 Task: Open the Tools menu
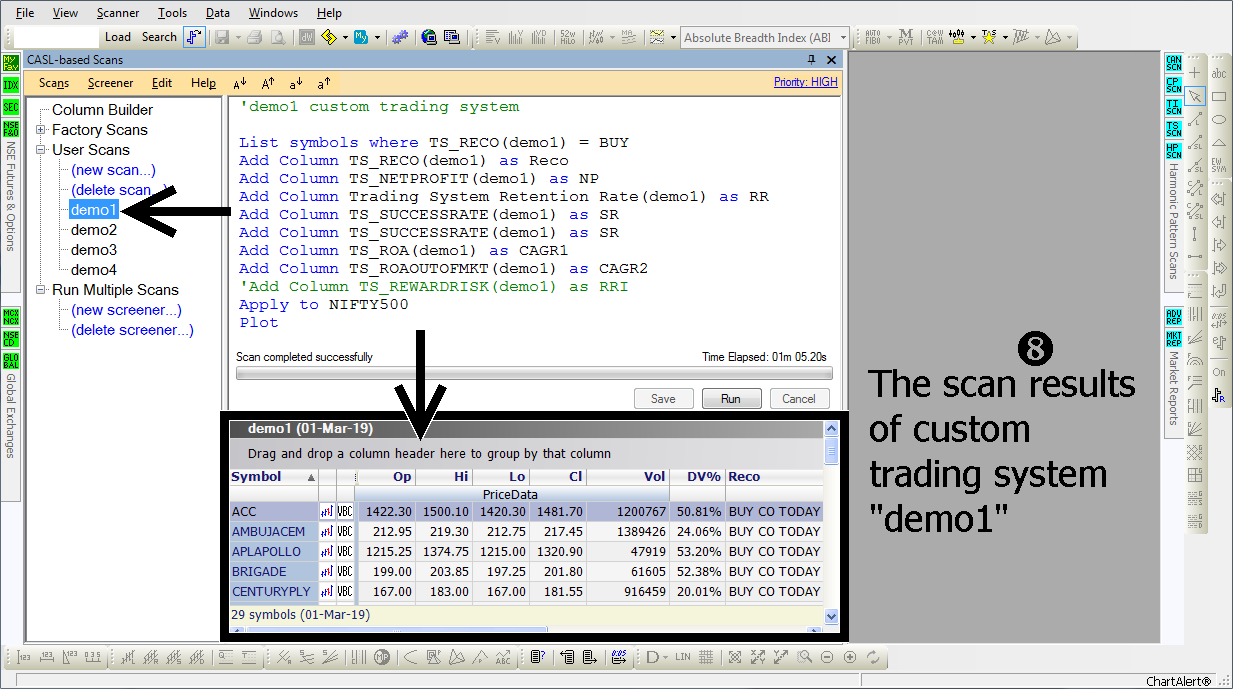click(x=172, y=13)
